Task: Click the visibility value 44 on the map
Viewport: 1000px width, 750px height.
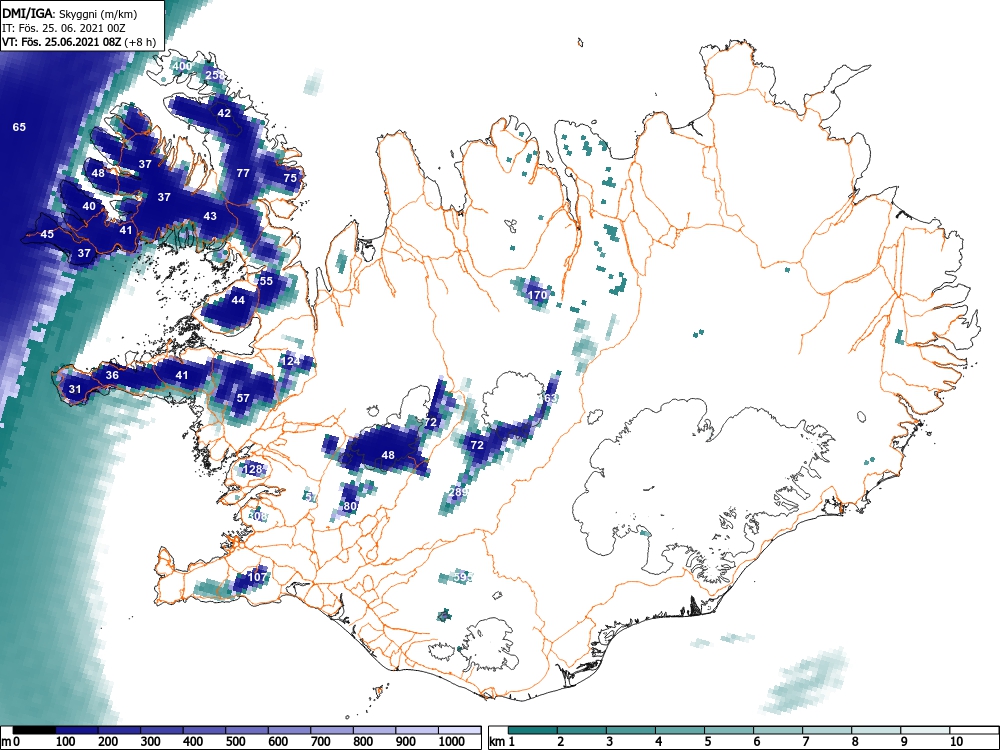Action: coord(238,300)
